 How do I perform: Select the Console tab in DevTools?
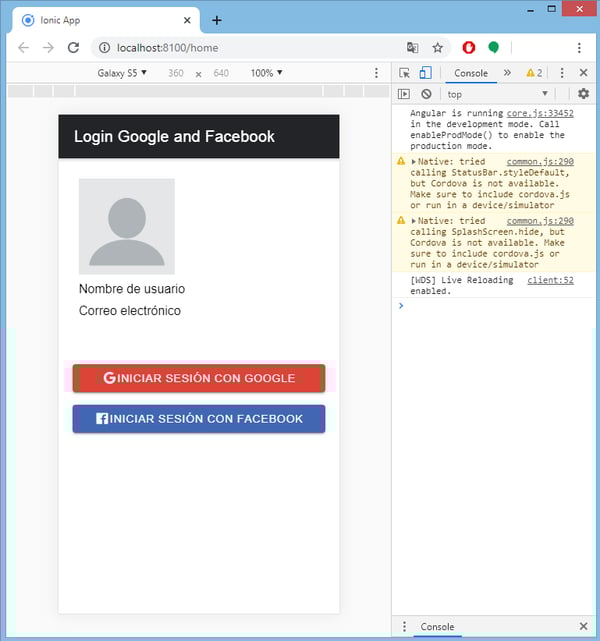click(x=471, y=73)
